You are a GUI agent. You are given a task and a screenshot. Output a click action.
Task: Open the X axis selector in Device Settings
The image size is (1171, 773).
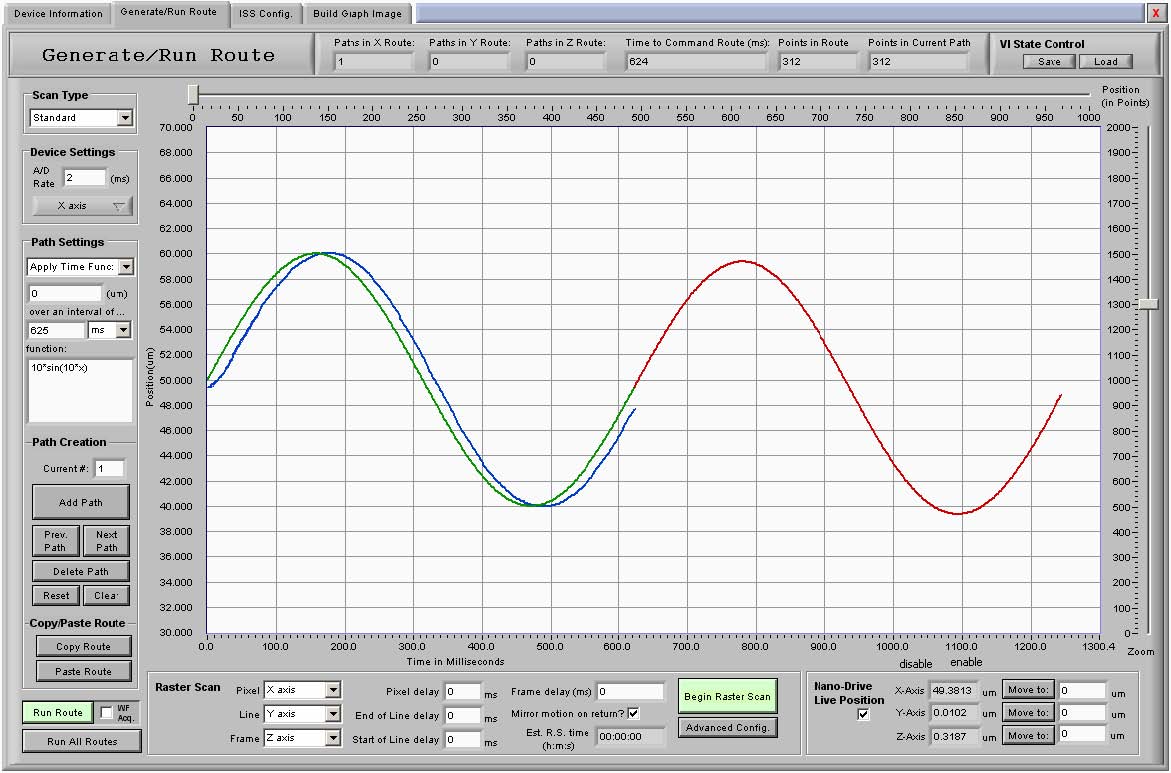point(82,205)
